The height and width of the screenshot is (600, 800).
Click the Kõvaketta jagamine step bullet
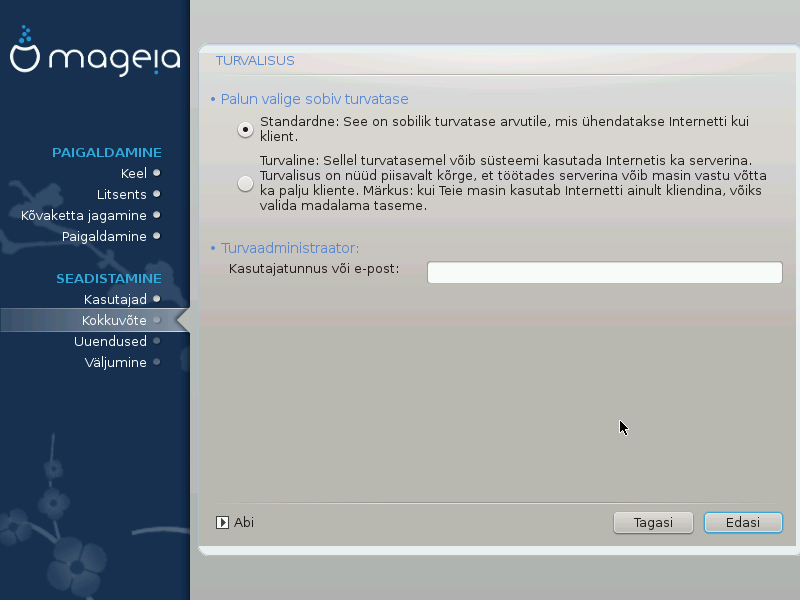pos(157,215)
